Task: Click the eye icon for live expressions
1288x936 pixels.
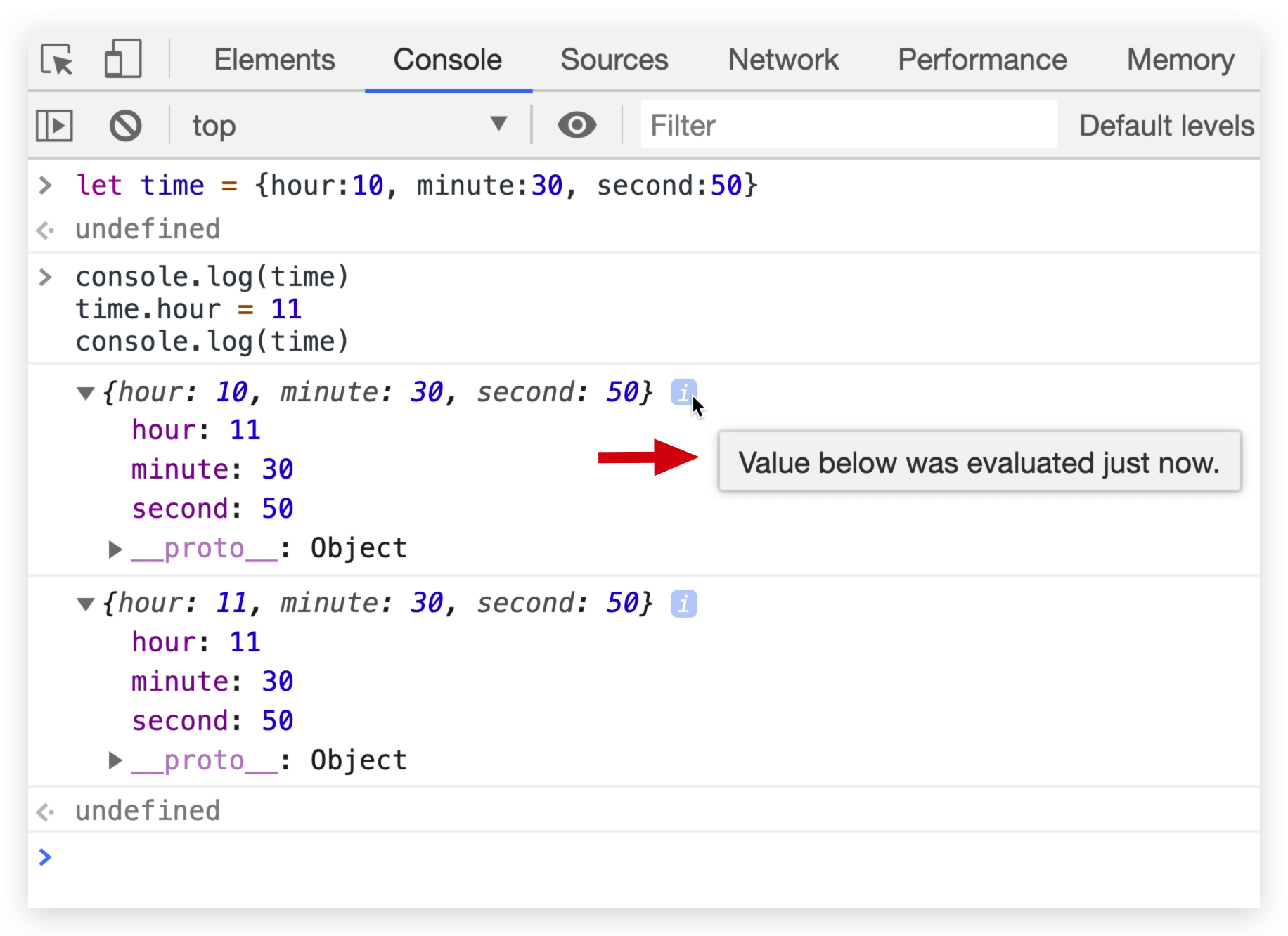Action: coord(577,126)
